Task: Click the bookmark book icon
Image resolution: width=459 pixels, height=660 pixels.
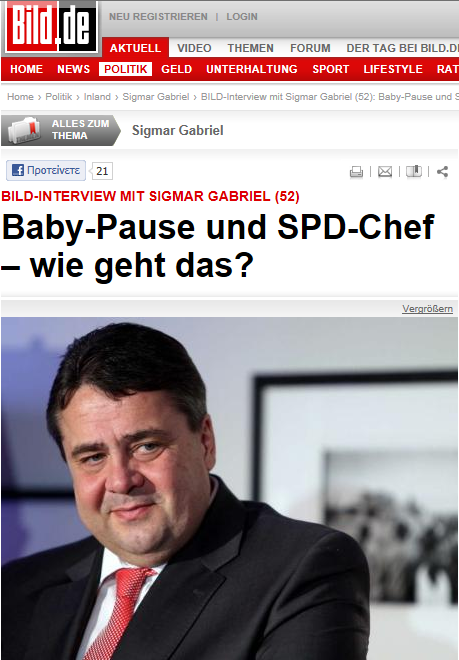Action: 414,171
